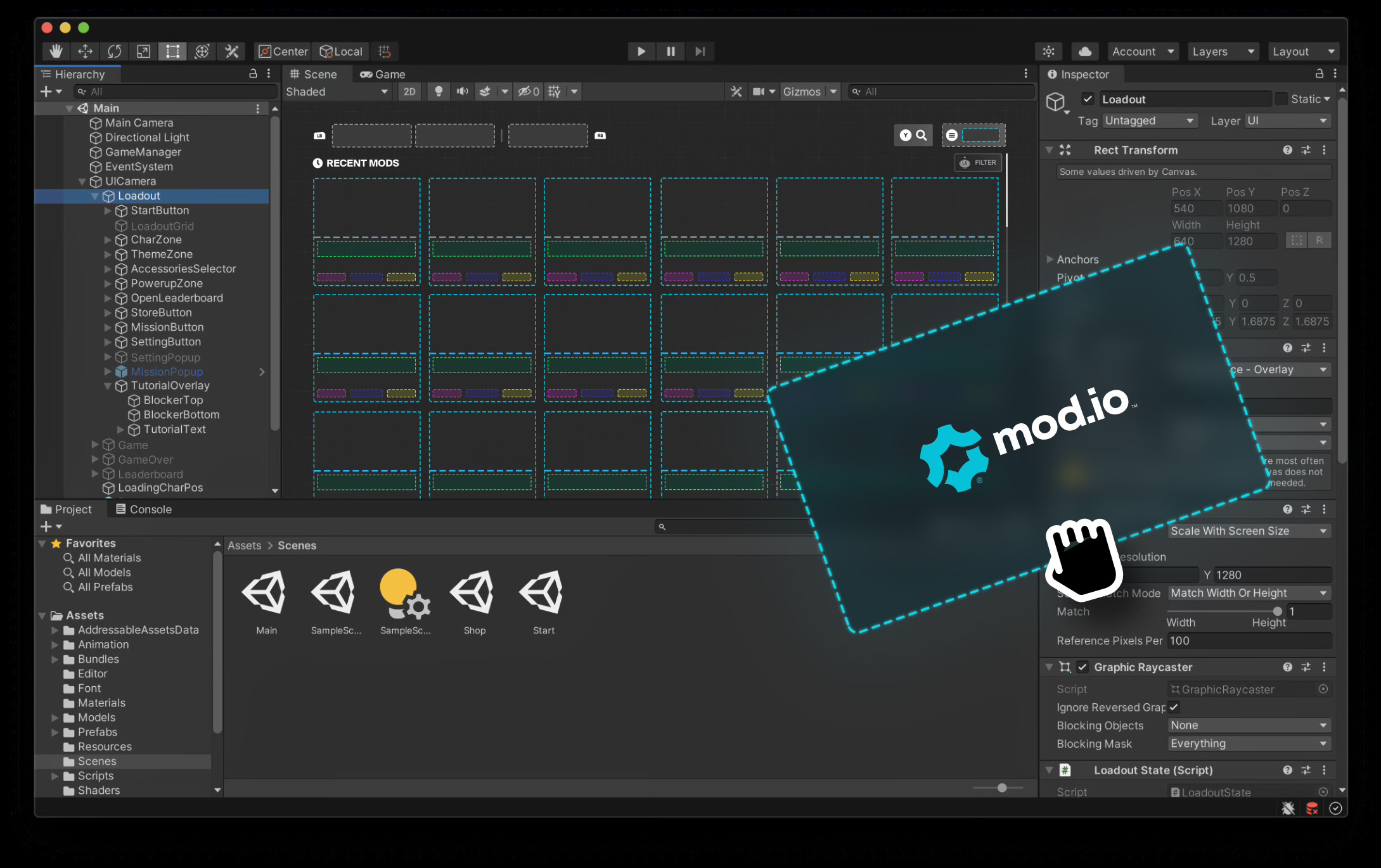The image size is (1381, 868).
Task: Select the Rotate tool
Action: pos(114,51)
